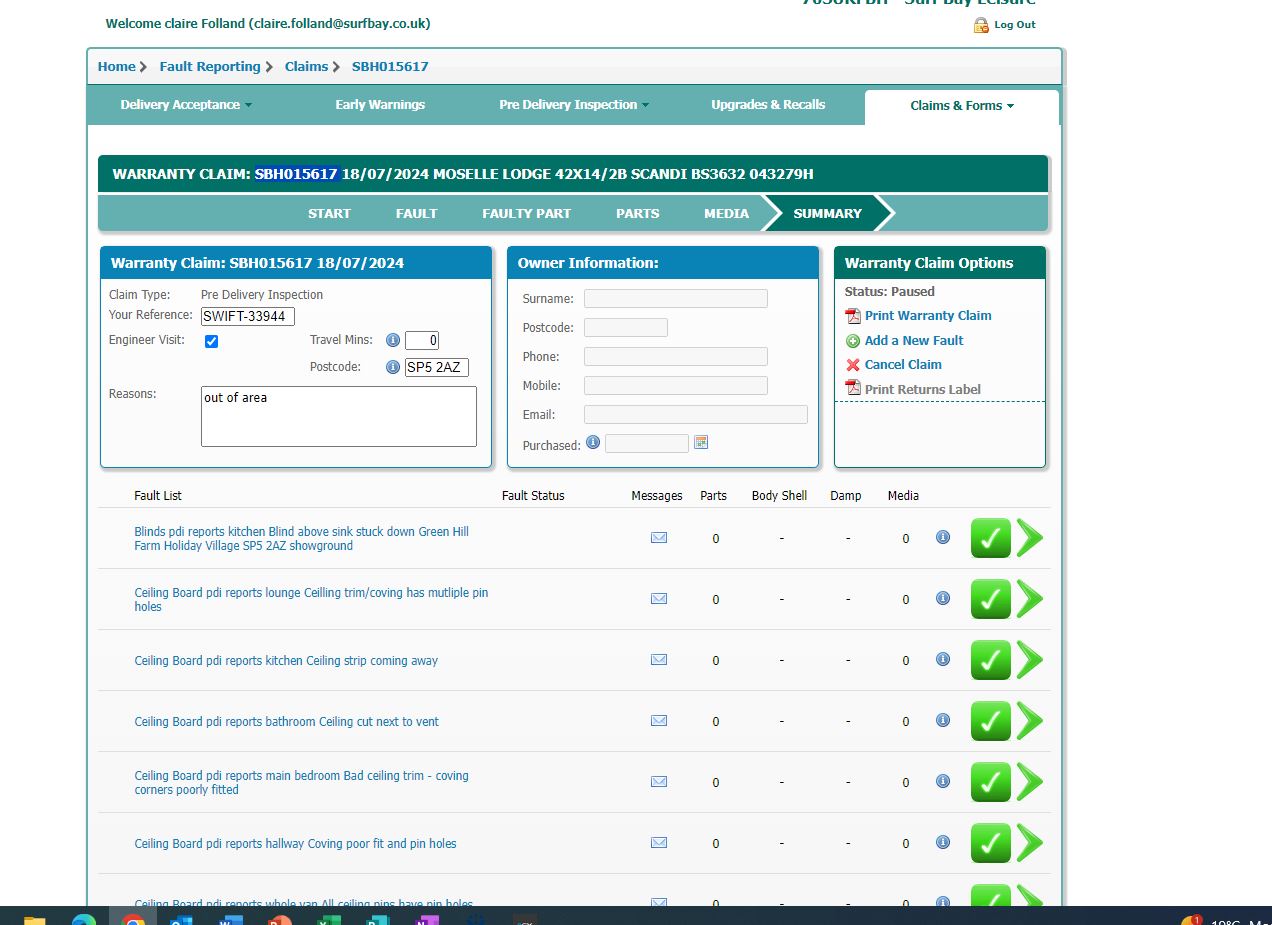Image resolution: width=1272 pixels, height=925 pixels.
Task: Open the Upgrades & Recalls tab
Action: pyautogui.click(x=768, y=105)
